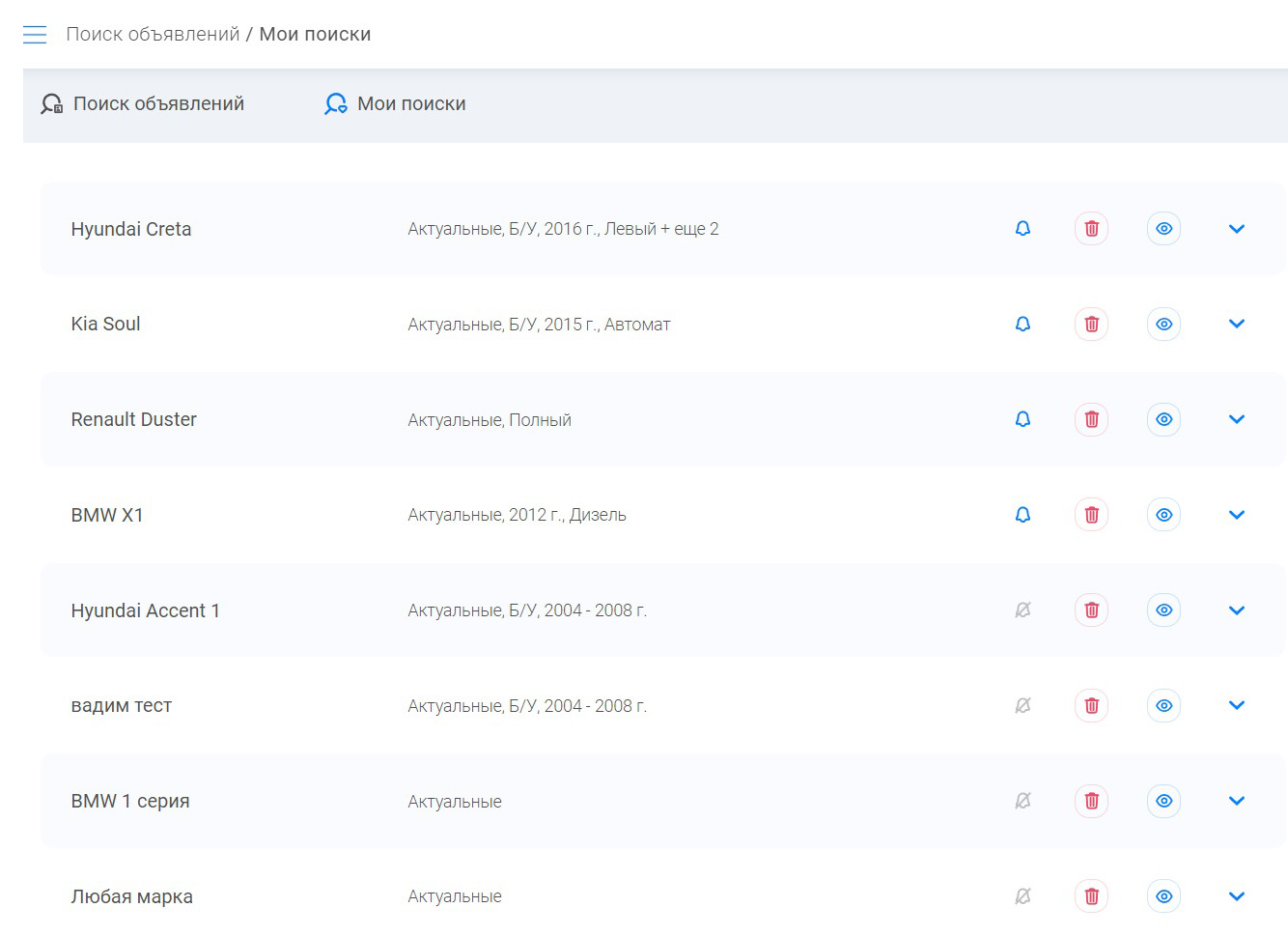Screen dimensions: 1288x936
Task: Turn off notifications for BMW X1
Action: click(1023, 515)
